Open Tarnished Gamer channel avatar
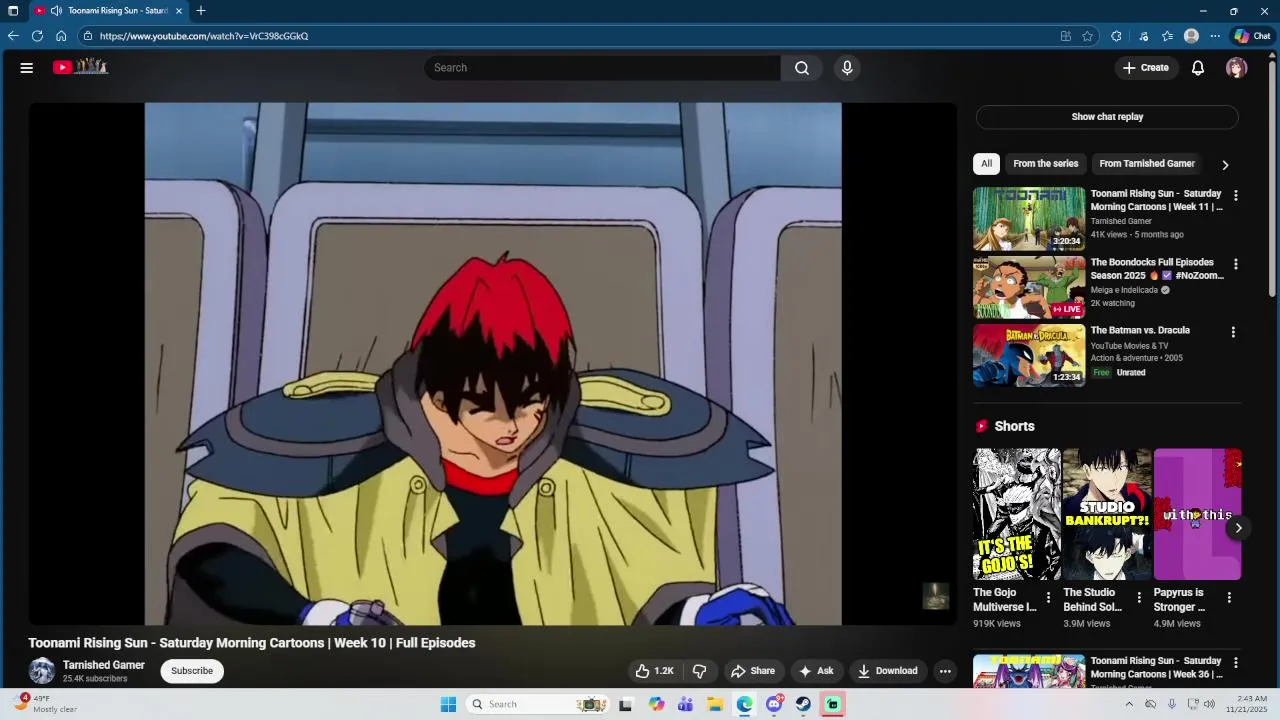 (x=42, y=671)
